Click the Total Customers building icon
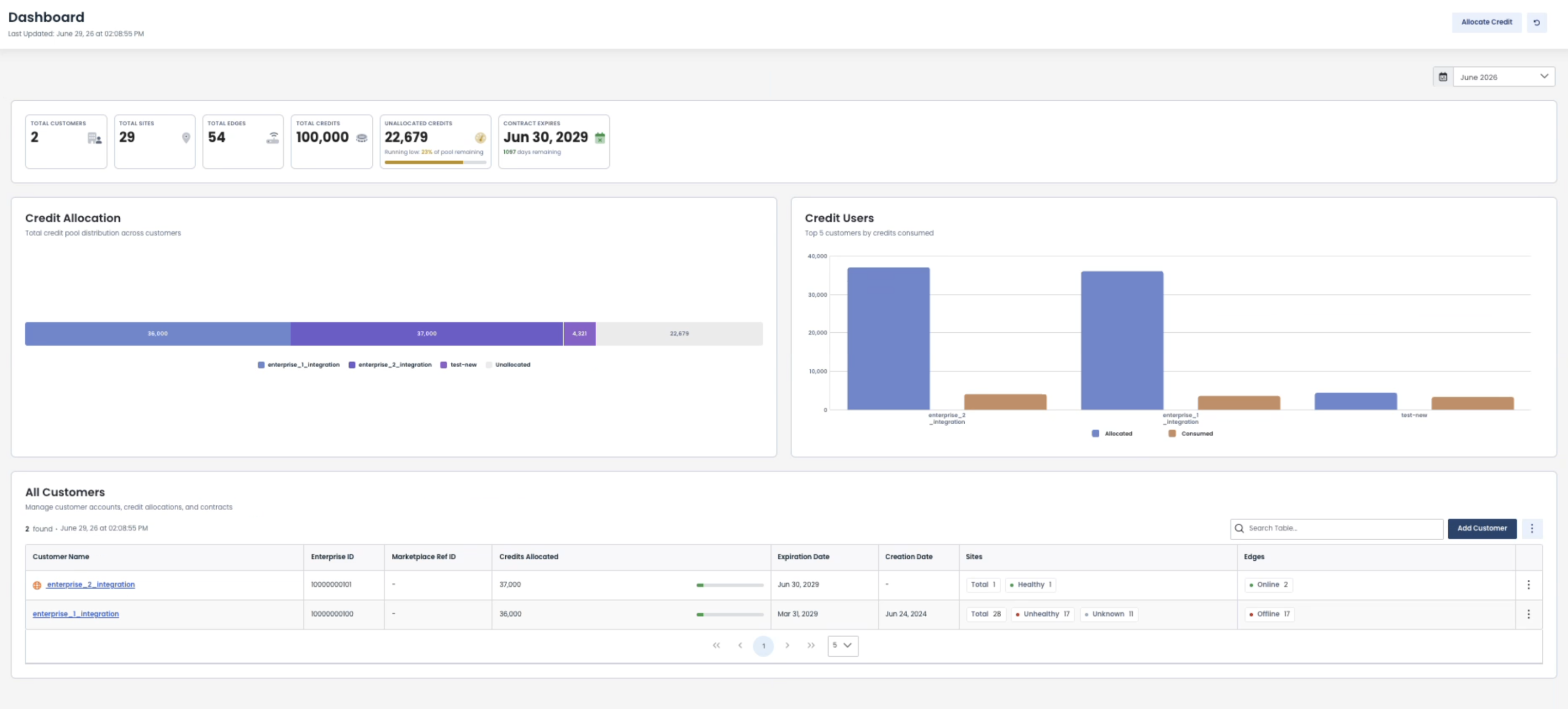Screen dimensions: 1568x709 (94, 138)
